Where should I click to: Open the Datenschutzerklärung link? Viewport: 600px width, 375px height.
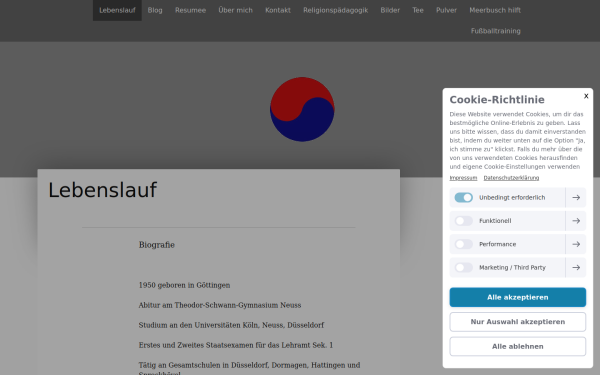[511, 178]
